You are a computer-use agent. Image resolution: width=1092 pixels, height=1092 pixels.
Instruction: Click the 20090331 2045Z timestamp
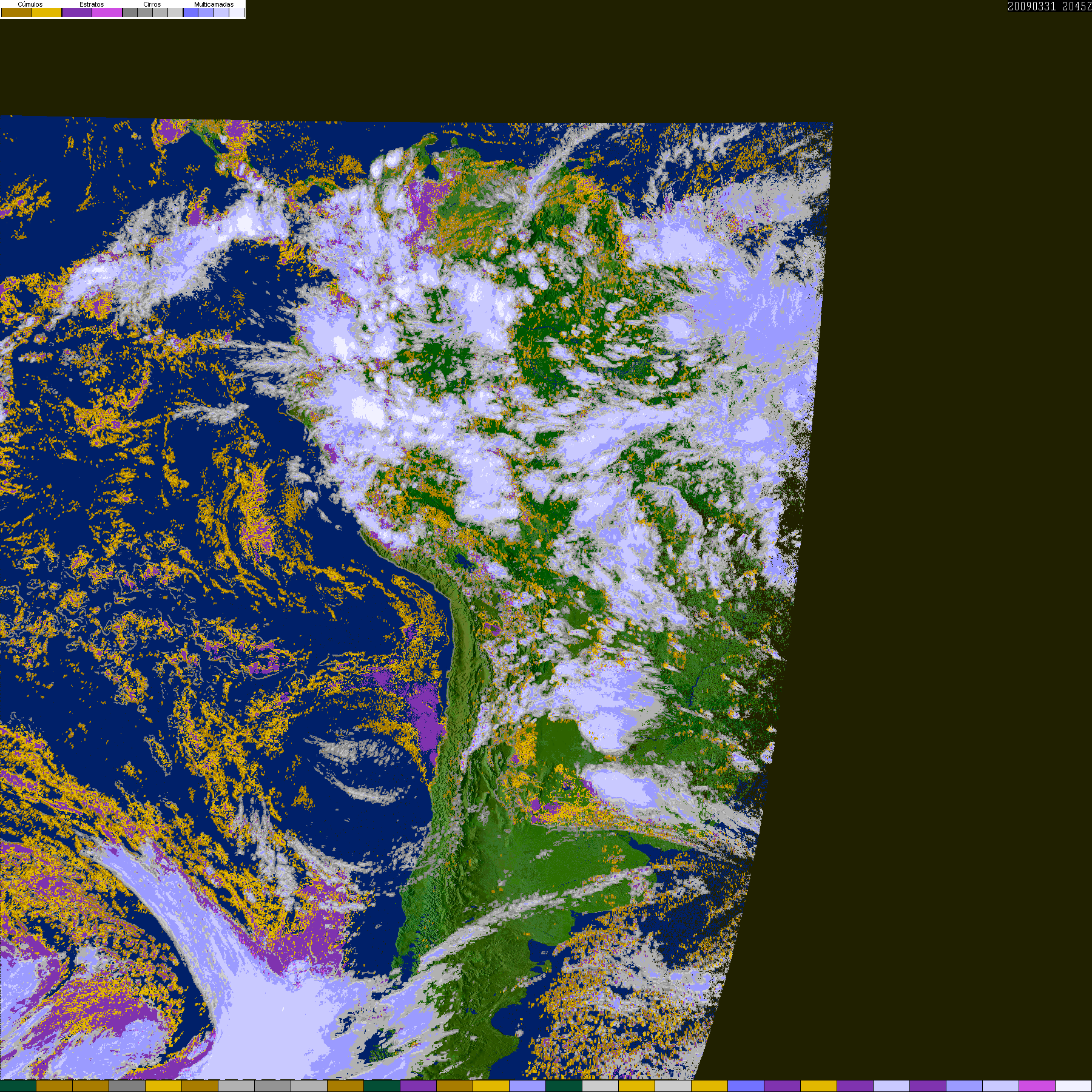pyautogui.click(x=1050, y=6)
